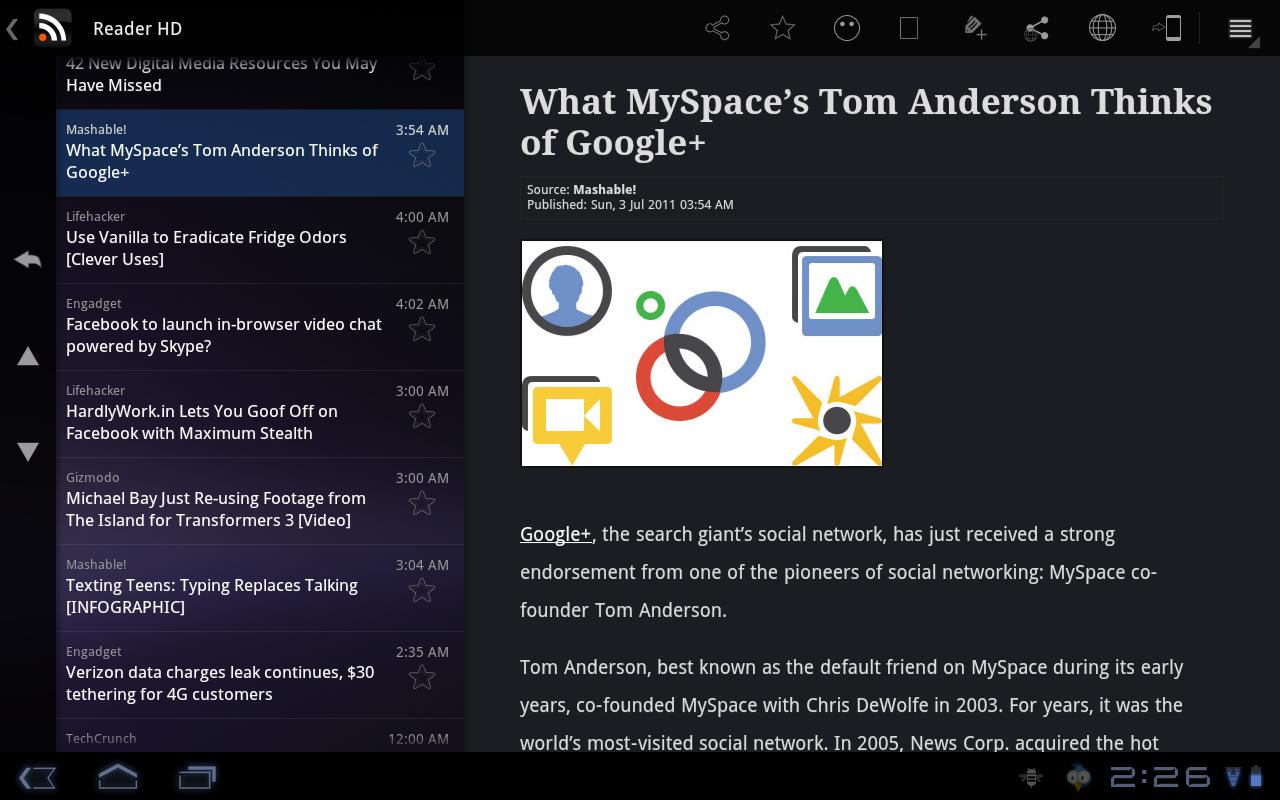Screen dimensions: 1280x800
Task: Tap the Android system Home button
Action: [117, 777]
